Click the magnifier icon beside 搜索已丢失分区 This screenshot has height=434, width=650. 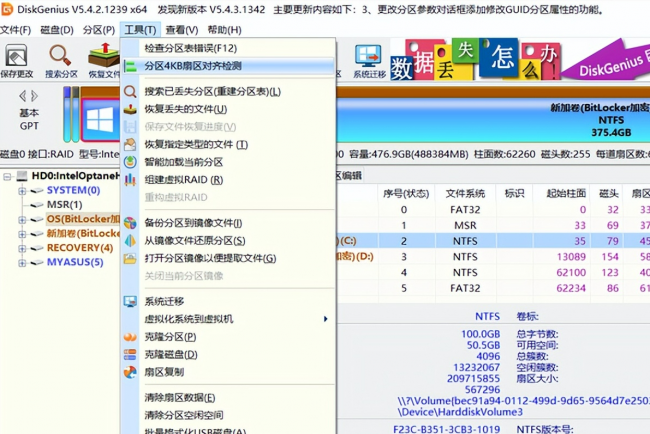[x=130, y=92]
